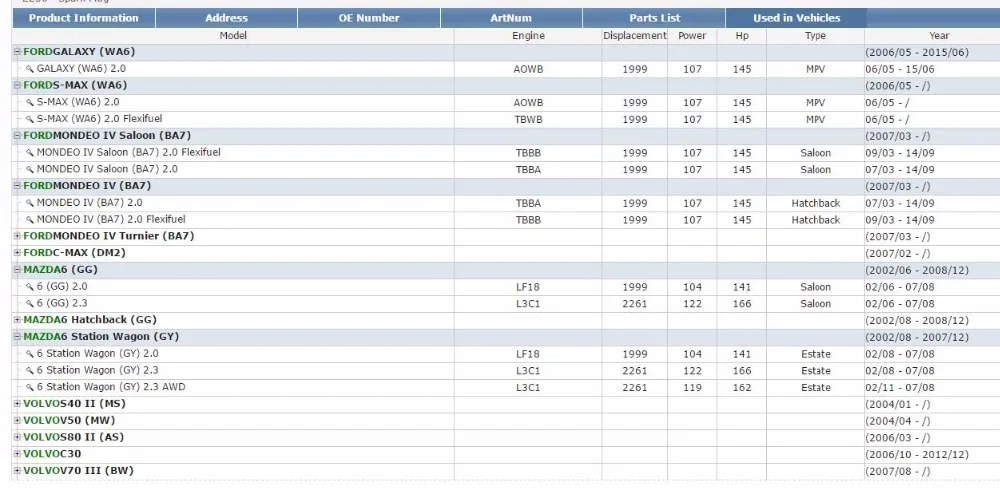Viewport: 1000px width, 494px height.
Task: Open the OE Number tab
Action: [x=369, y=18]
